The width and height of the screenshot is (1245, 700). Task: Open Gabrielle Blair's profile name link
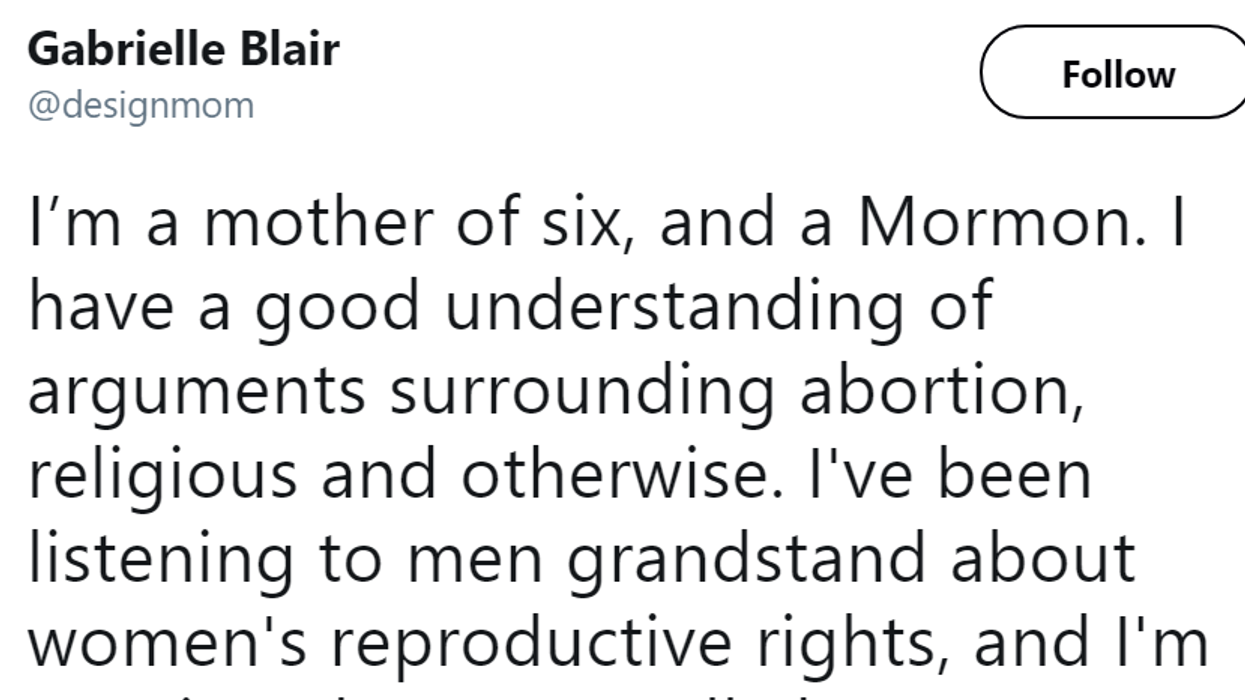(x=183, y=50)
